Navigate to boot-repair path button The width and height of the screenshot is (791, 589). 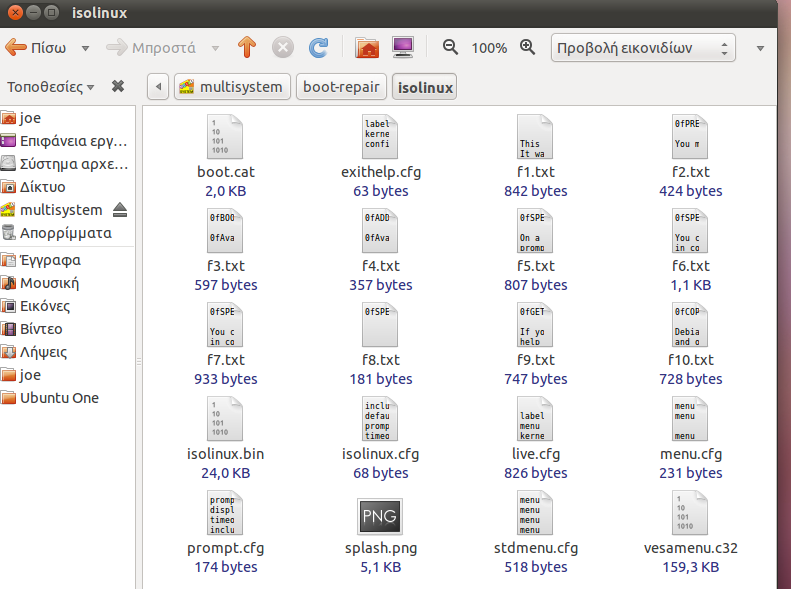coord(340,87)
